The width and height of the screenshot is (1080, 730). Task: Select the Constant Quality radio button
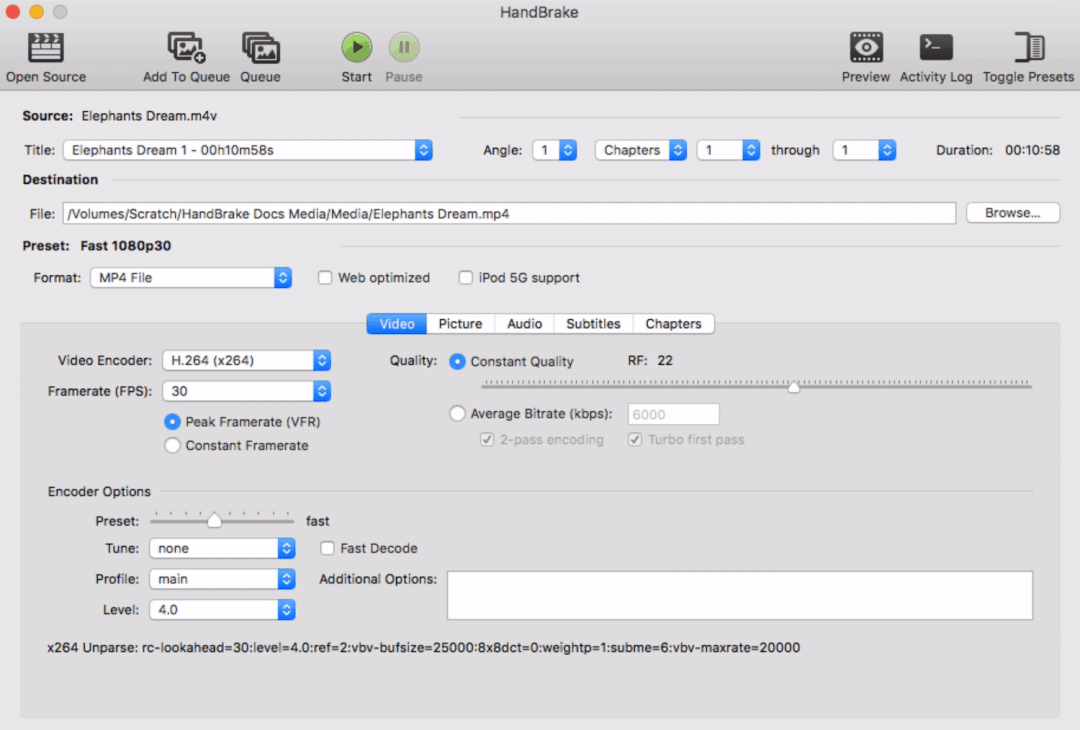pyautogui.click(x=457, y=362)
